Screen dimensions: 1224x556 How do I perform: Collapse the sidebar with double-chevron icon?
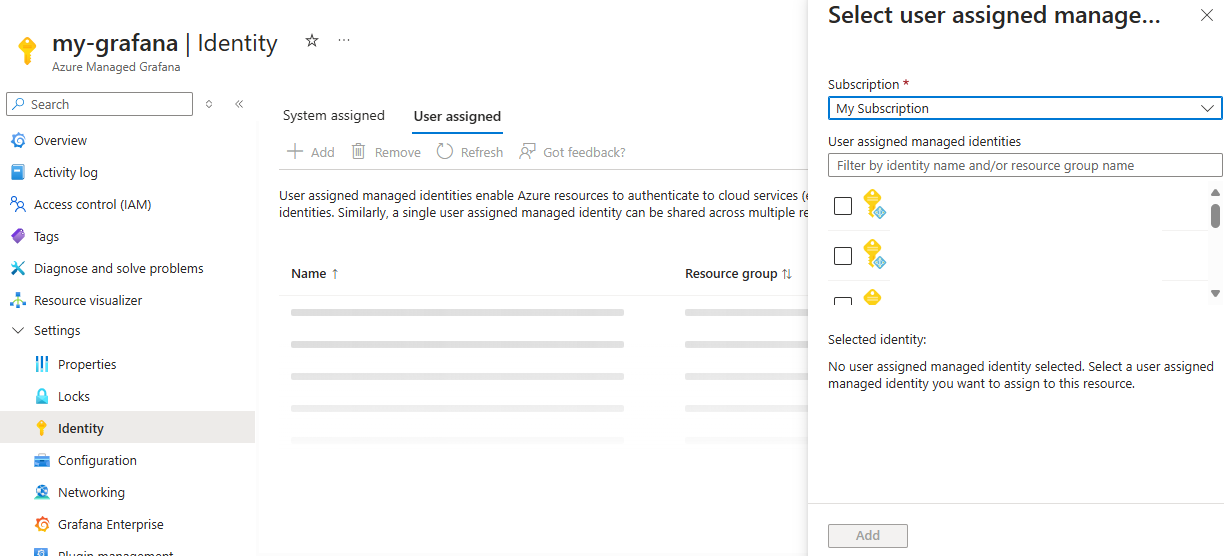[240, 104]
